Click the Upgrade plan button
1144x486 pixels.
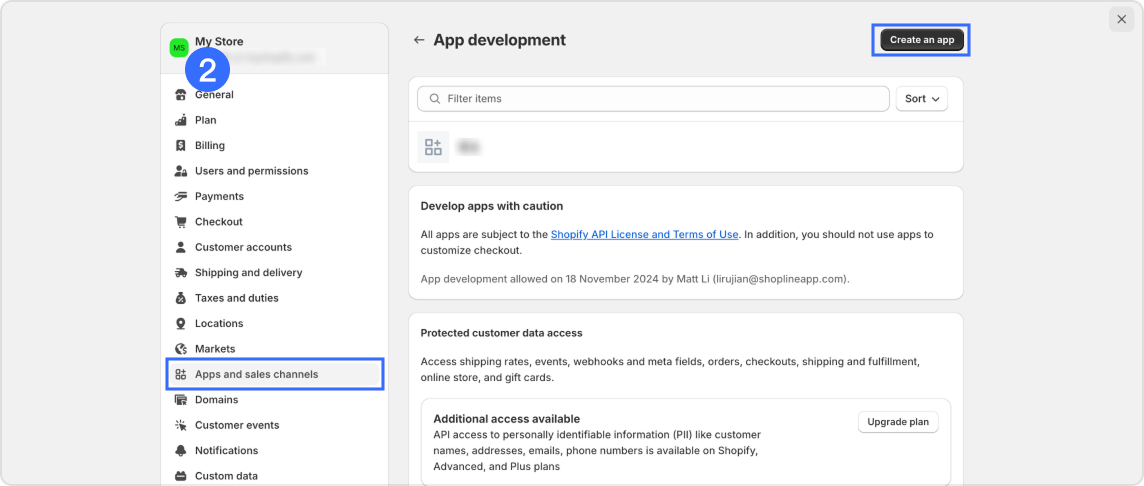897,422
